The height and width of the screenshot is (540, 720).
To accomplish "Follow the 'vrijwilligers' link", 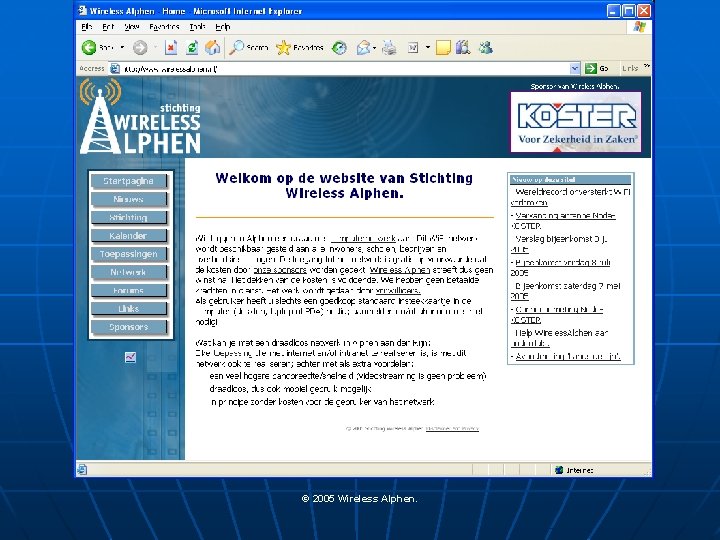I will pyautogui.click(x=398, y=291).
